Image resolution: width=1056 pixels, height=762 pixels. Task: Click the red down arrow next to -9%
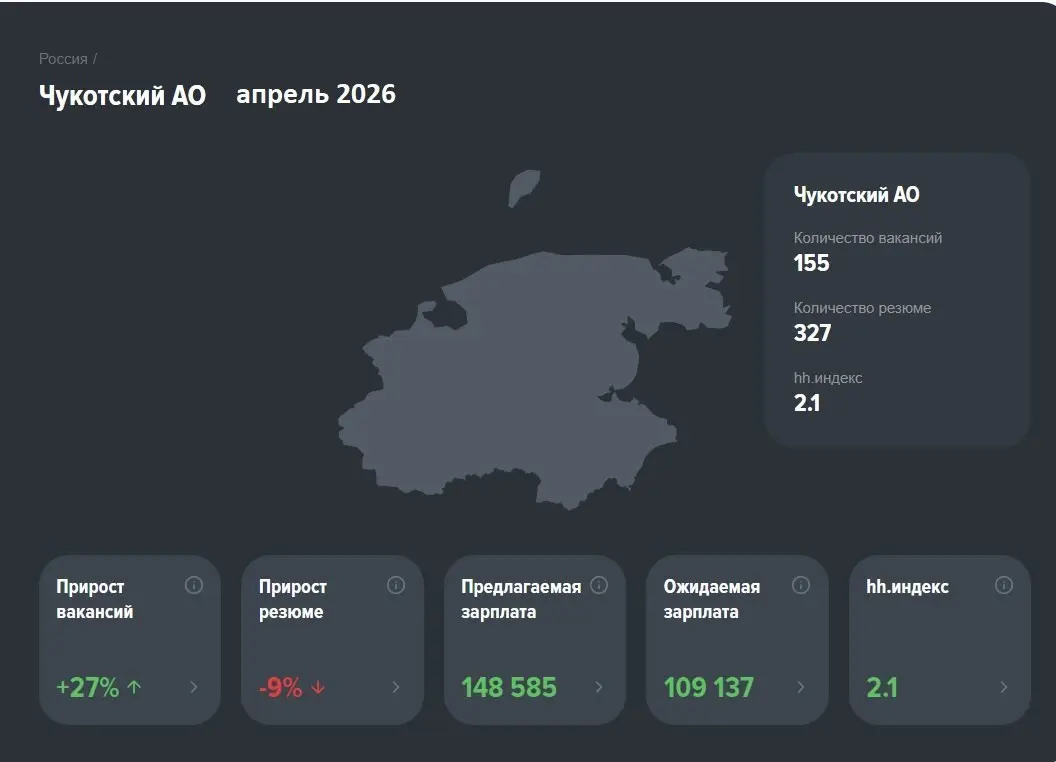coord(318,688)
